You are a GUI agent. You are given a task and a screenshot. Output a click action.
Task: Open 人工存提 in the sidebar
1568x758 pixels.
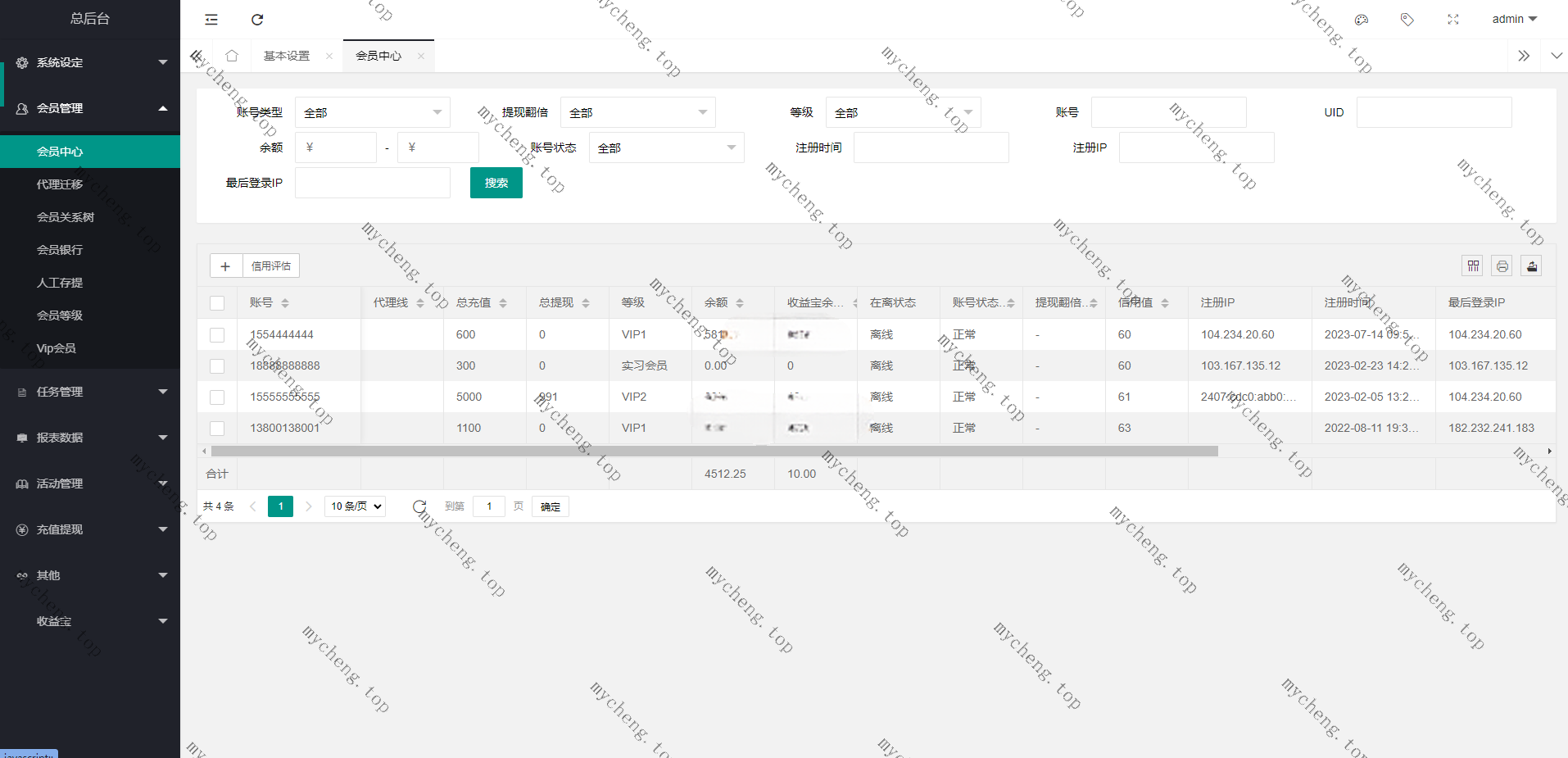[90, 283]
